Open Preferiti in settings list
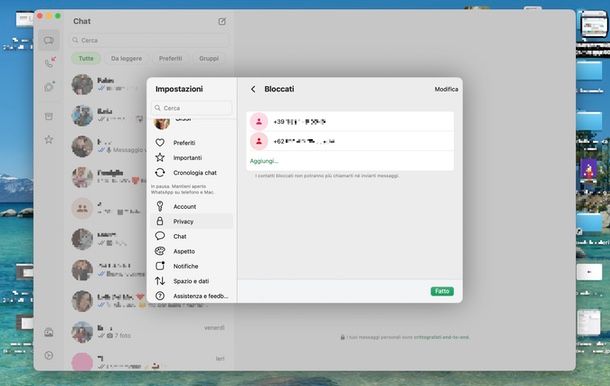 click(x=192, y=143)
